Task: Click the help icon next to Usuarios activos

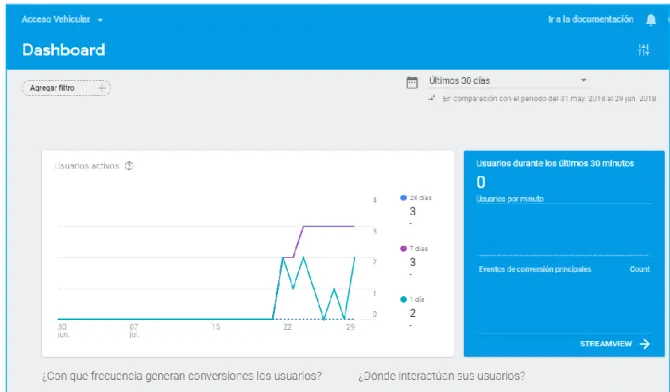Action: pyautogui.click(x=129, y=166)
